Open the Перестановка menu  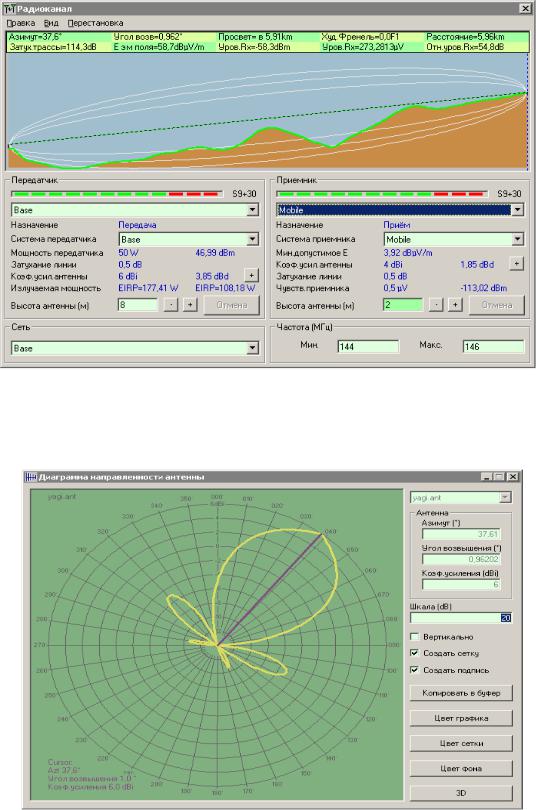click(95, 23)
